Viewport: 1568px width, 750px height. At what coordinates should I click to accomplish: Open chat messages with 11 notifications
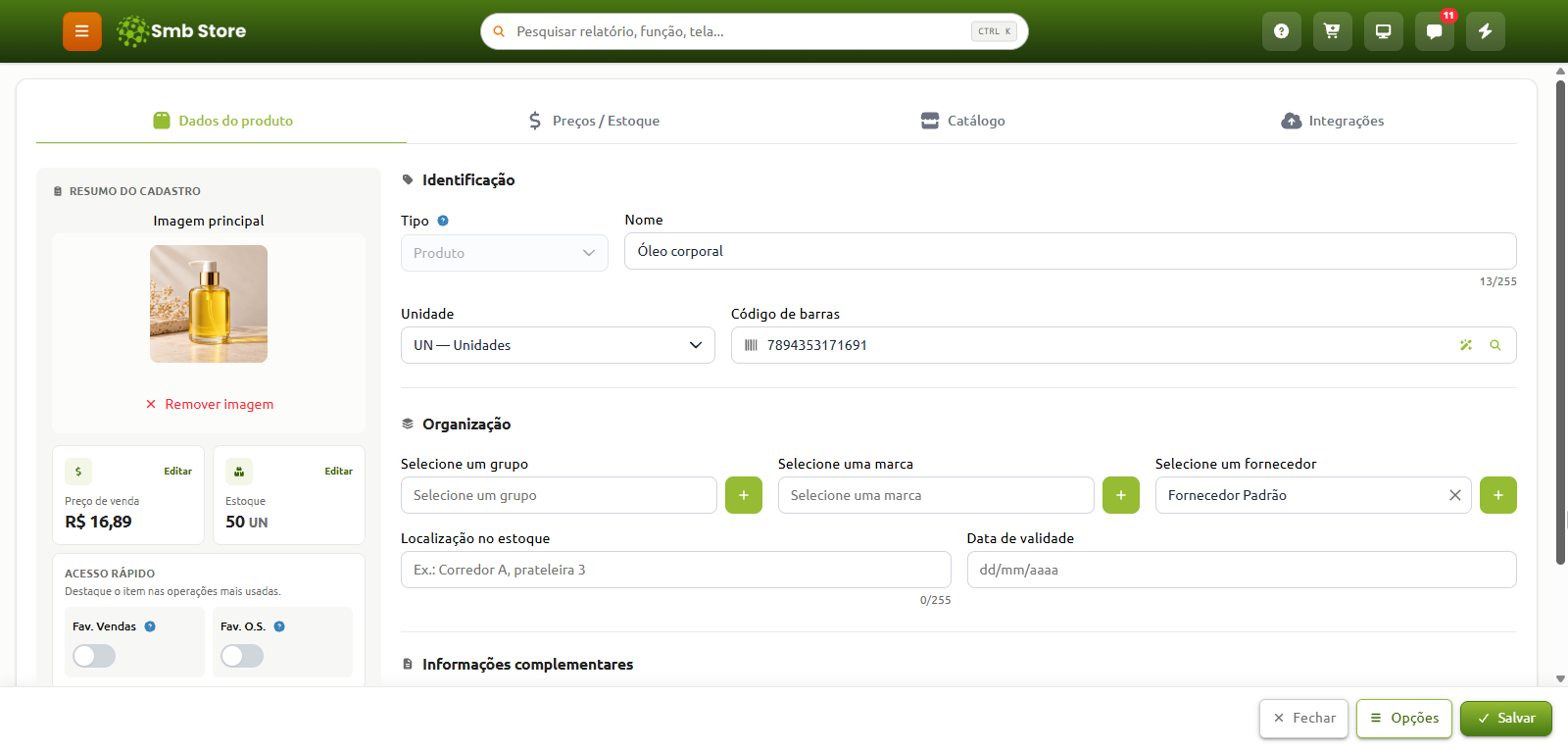point(1434,31)
